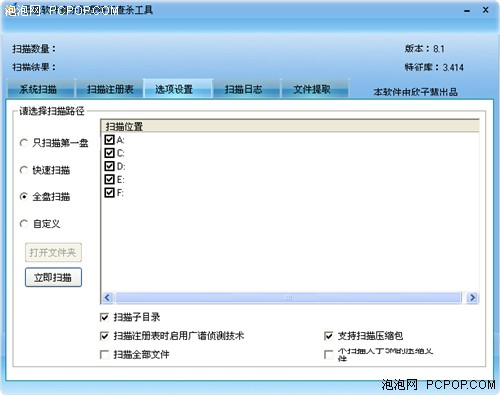Choose the 自定义 scan option
The width and height of the screenshot is (500, 395).
pyautogui.click(x=24, y=224)
